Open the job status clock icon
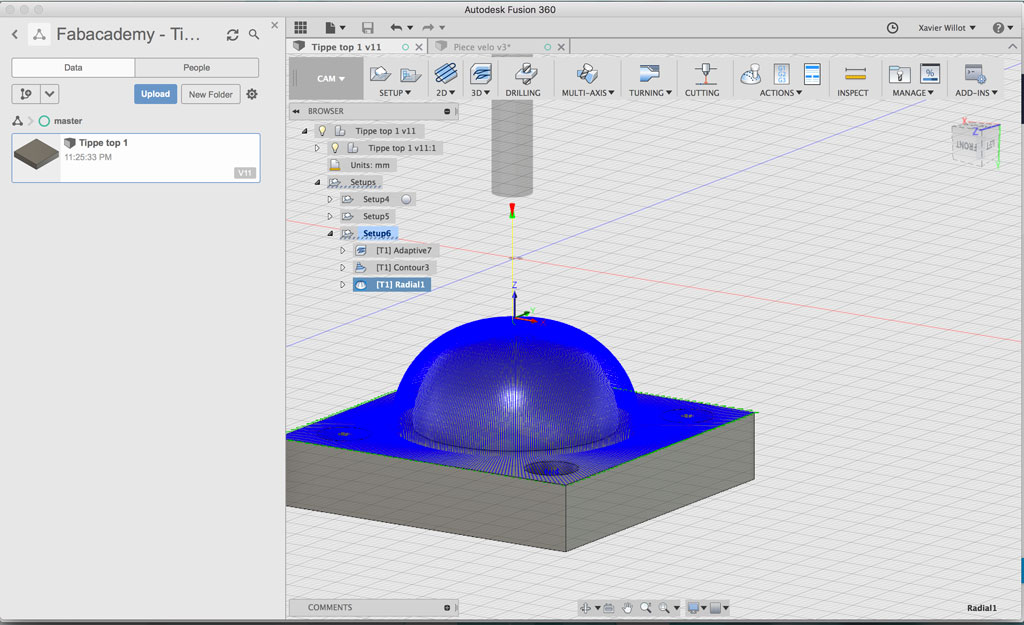 tap(892, 27)
